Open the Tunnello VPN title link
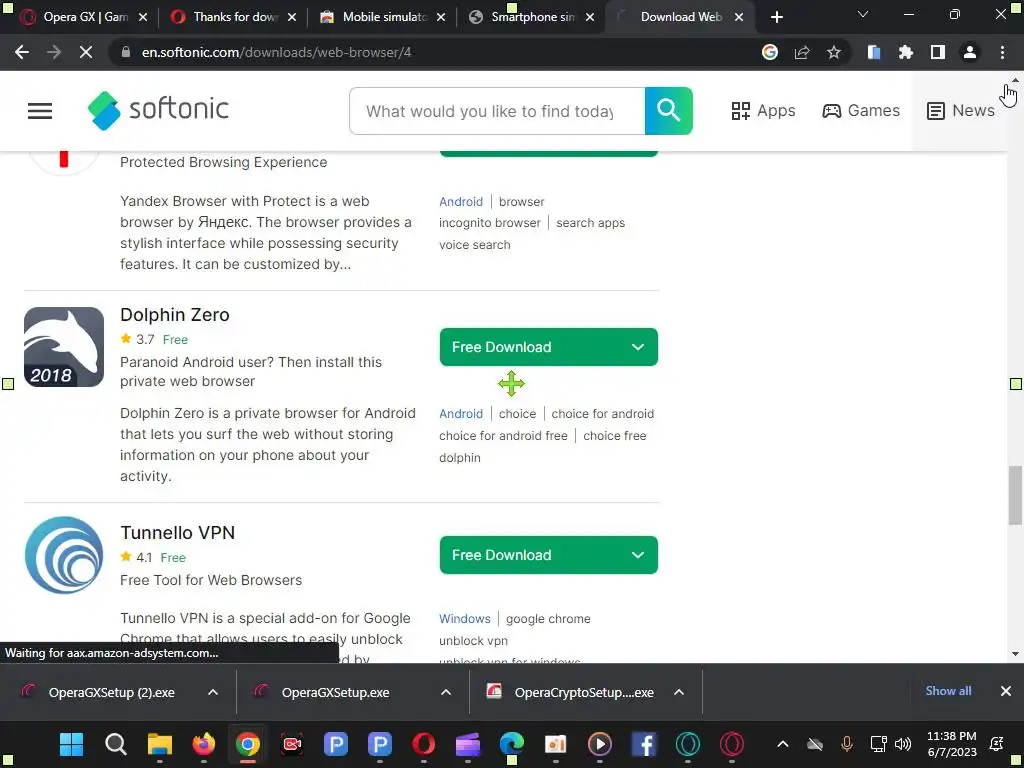Viewport: 1024px width, 768px height. [x=178, y=533]
